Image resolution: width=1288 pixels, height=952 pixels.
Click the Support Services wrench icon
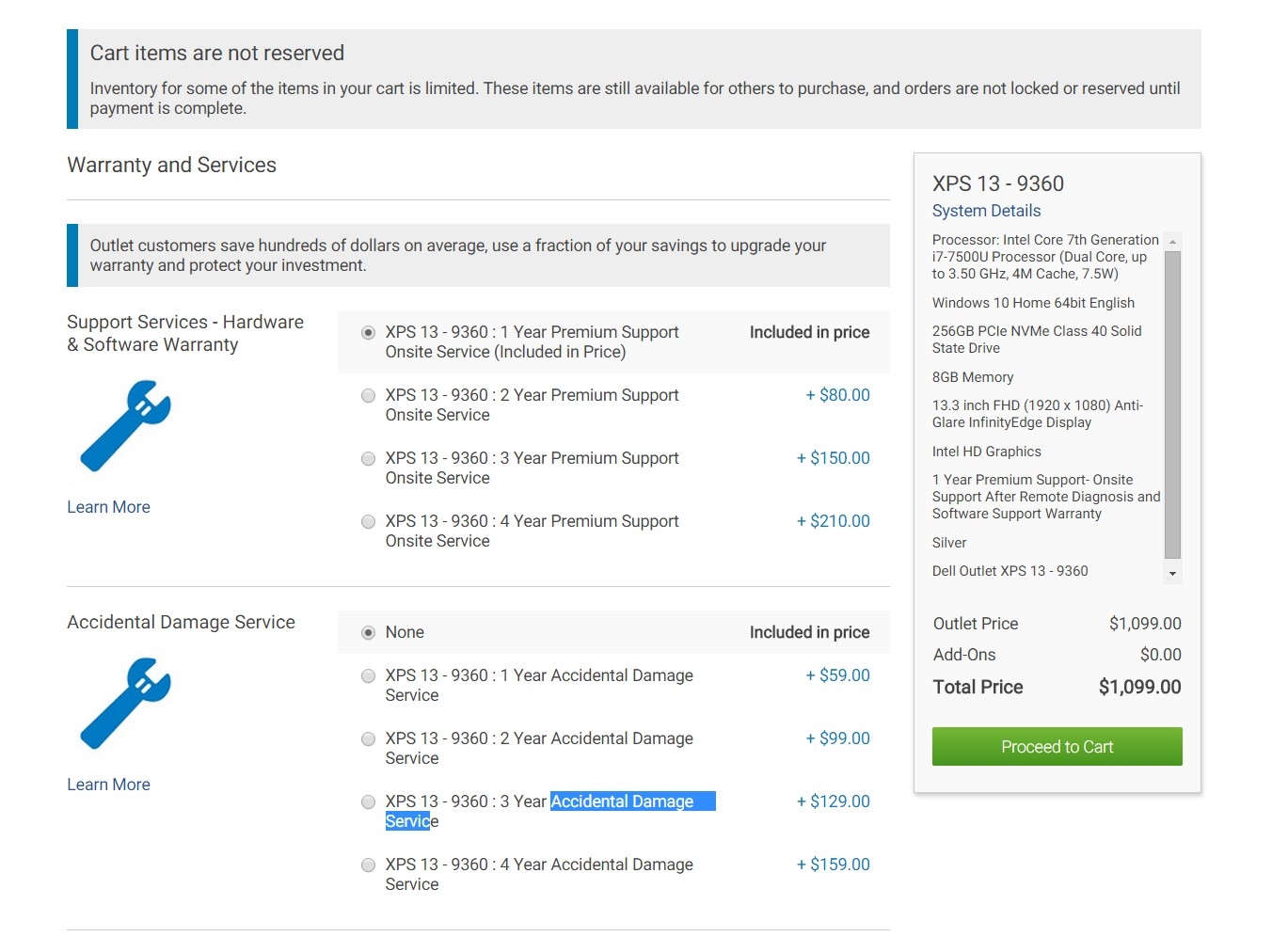pos(125,425)
